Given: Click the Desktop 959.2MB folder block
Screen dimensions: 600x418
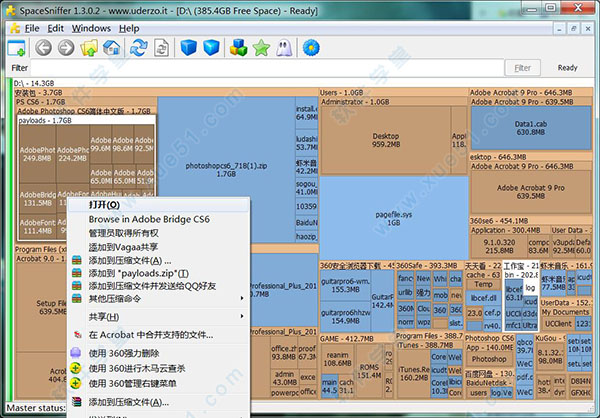Looking at the screenshot, I should pyautogui.click(x=385, y=140).
